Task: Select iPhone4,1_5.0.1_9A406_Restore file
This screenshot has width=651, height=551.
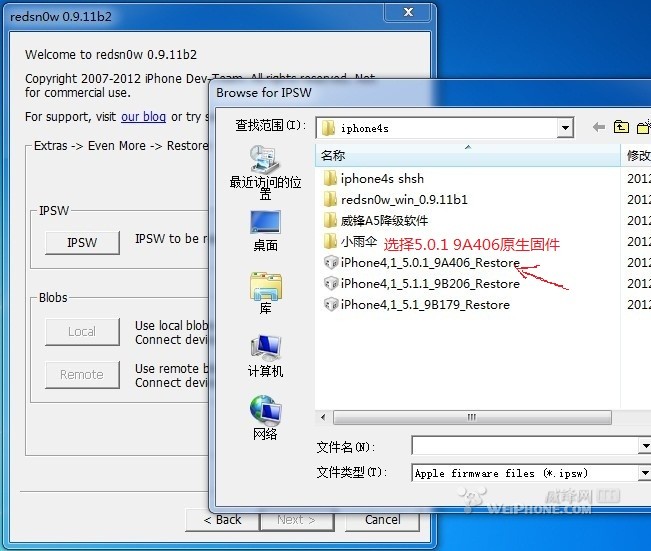Action: (x=421, y=262)
